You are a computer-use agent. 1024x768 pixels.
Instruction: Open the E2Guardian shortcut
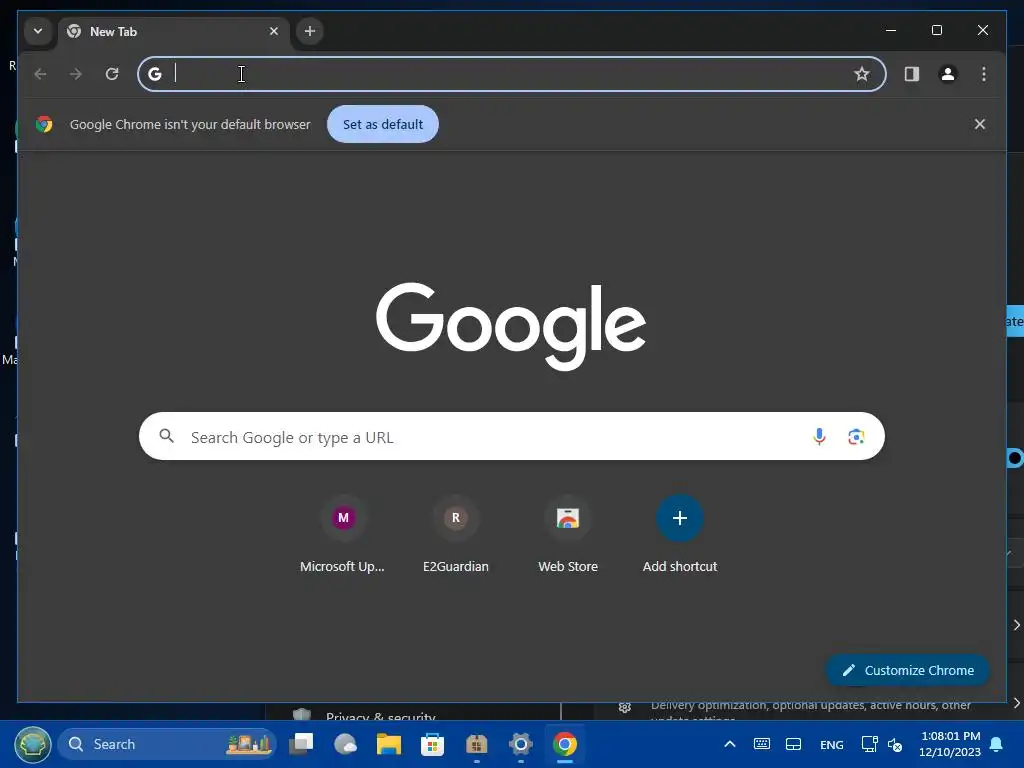point(456,534)
